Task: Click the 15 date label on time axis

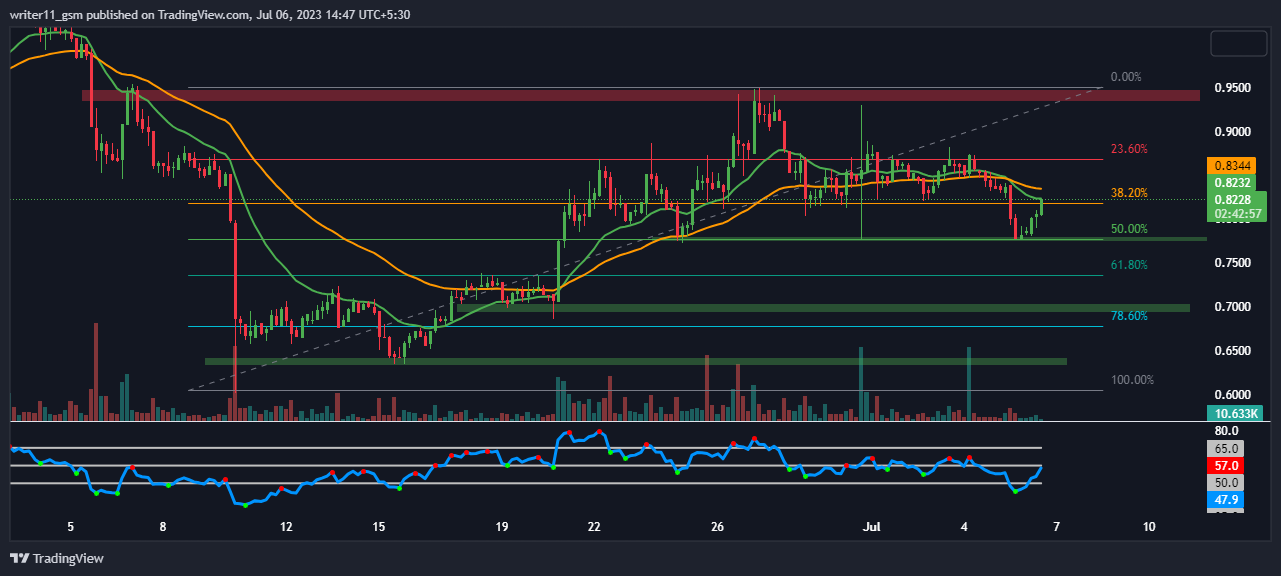Action: pyautogui.click(x=378, y=526)
